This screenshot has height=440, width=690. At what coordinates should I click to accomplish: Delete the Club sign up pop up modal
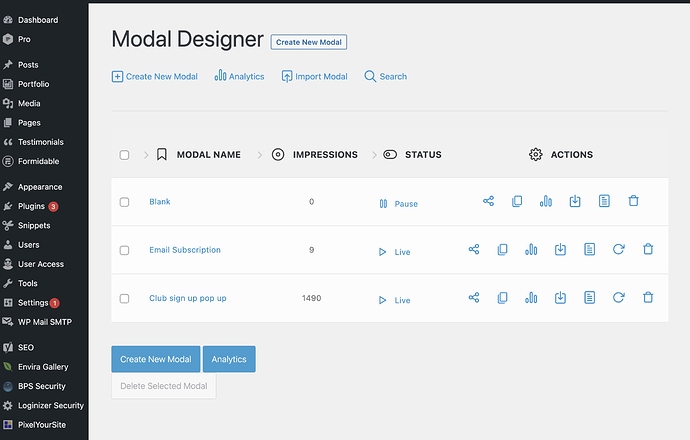click(648, 298)
